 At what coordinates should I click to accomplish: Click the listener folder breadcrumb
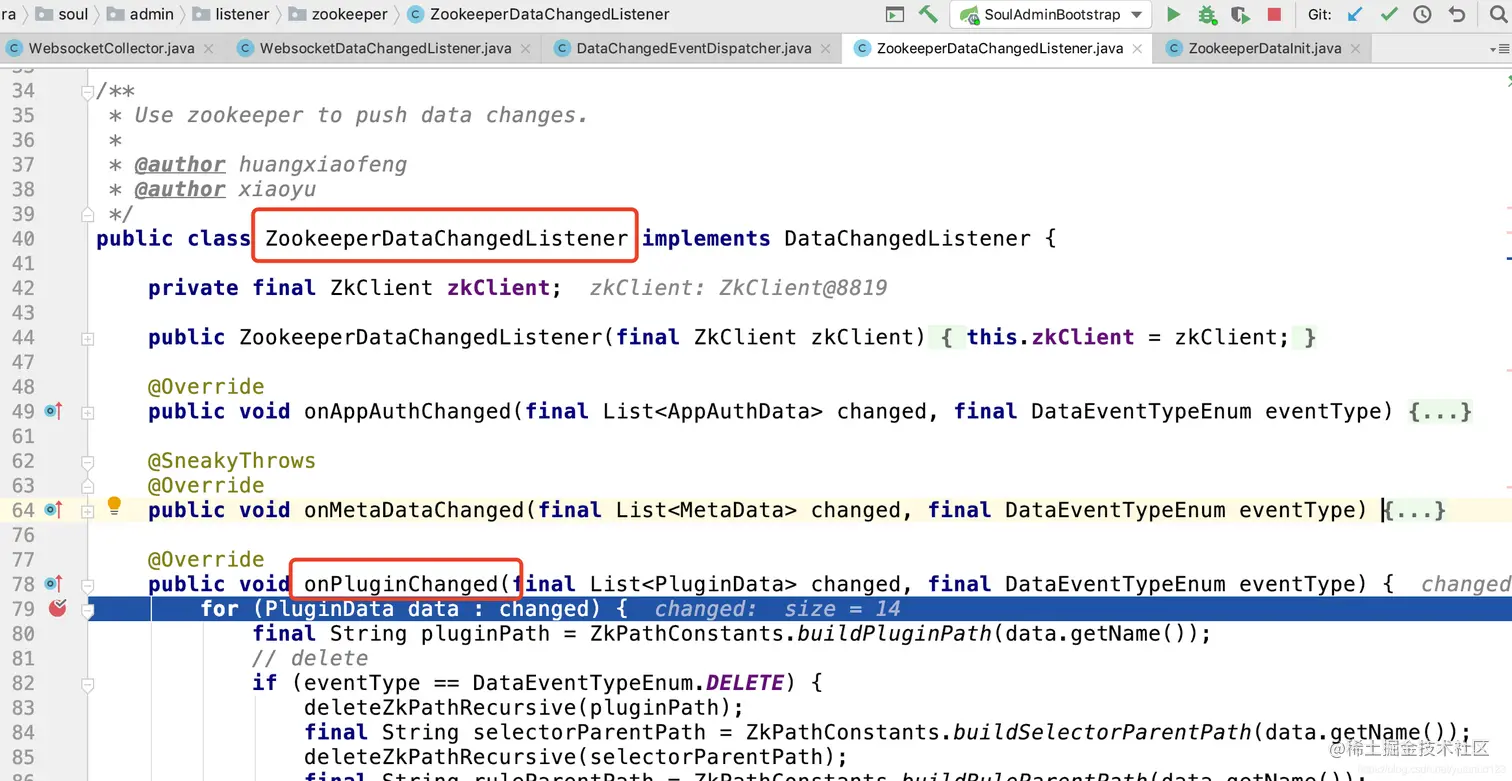tap(231, 14)
